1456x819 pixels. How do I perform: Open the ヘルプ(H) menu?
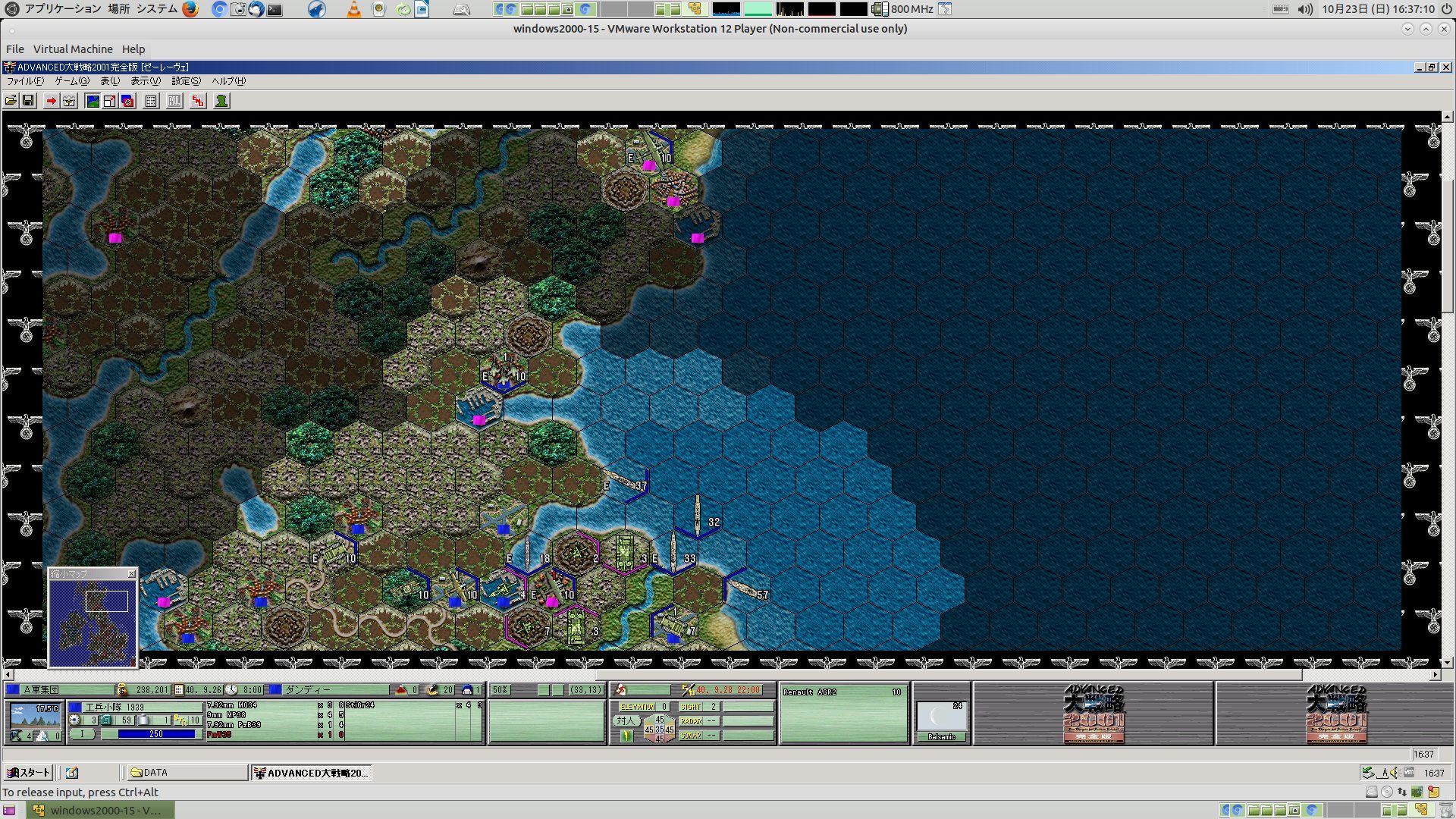click(228, 81)
